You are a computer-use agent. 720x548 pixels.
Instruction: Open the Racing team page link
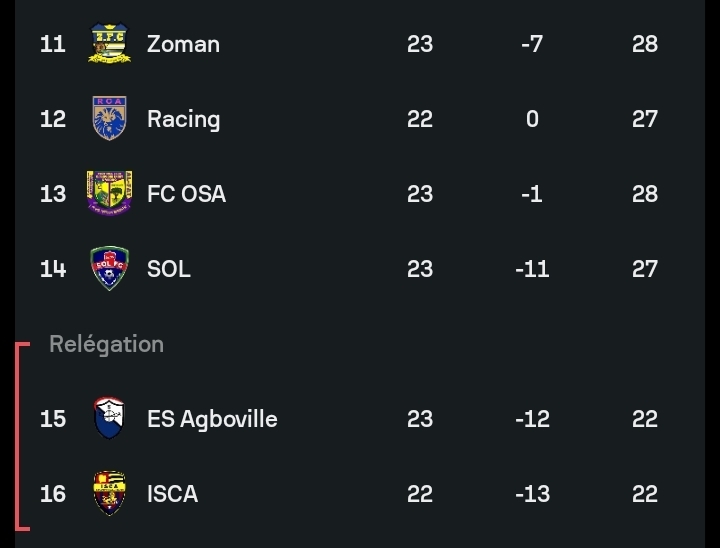[183, 119]
